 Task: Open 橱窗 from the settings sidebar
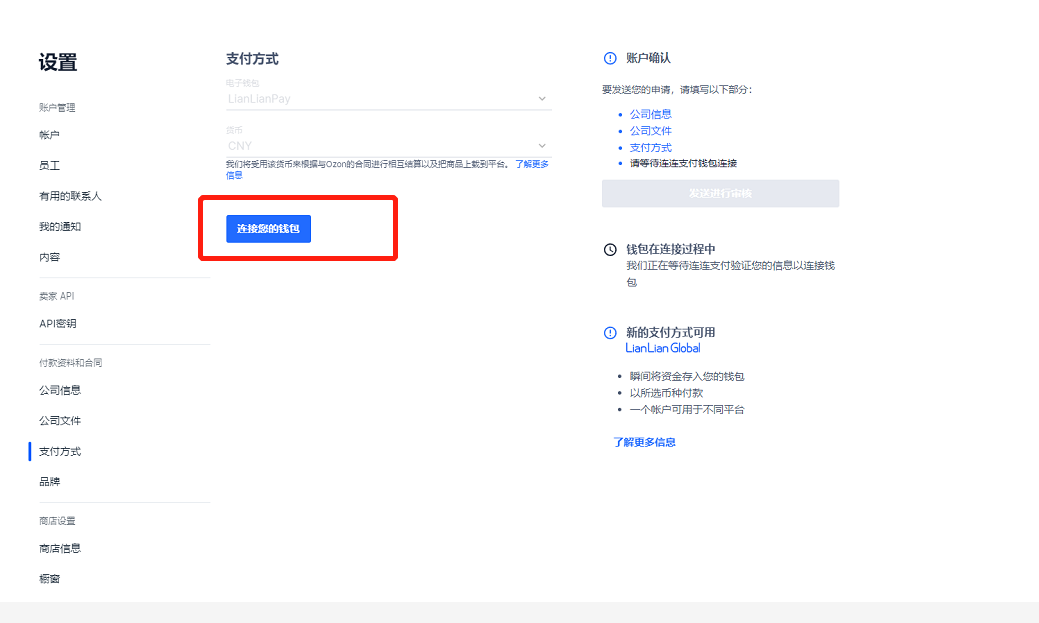coord(47,578)
